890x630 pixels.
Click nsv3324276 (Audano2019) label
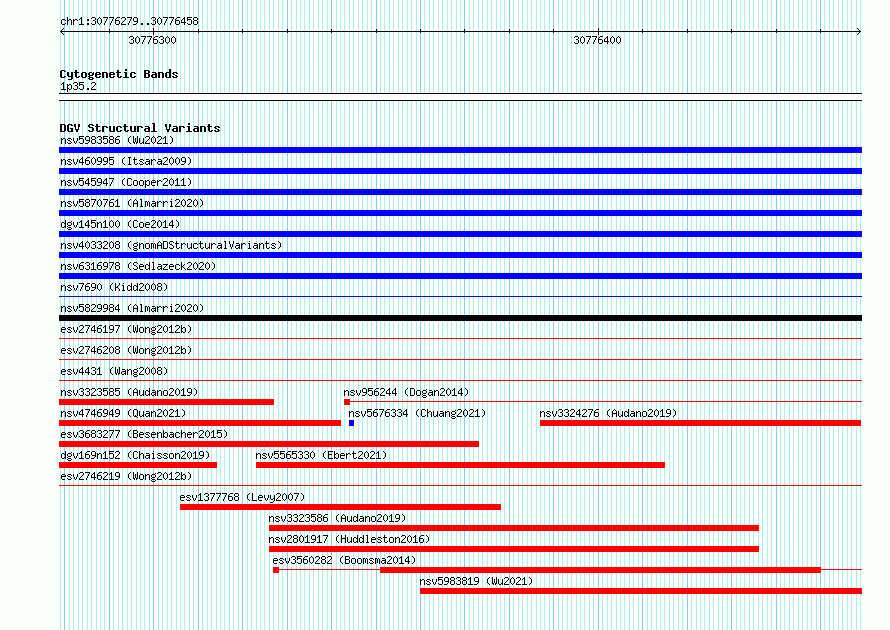pos(608,413)
